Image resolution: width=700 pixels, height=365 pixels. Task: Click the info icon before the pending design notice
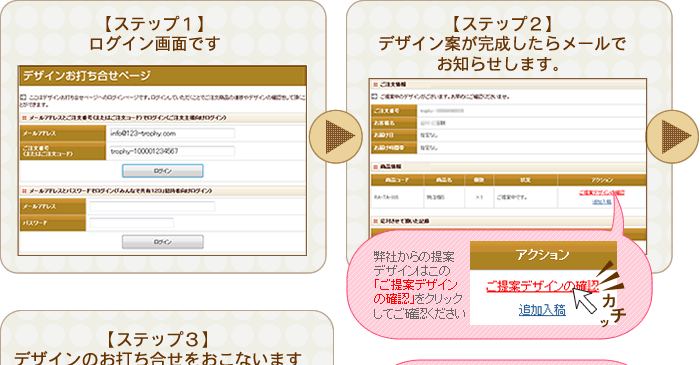375,96
